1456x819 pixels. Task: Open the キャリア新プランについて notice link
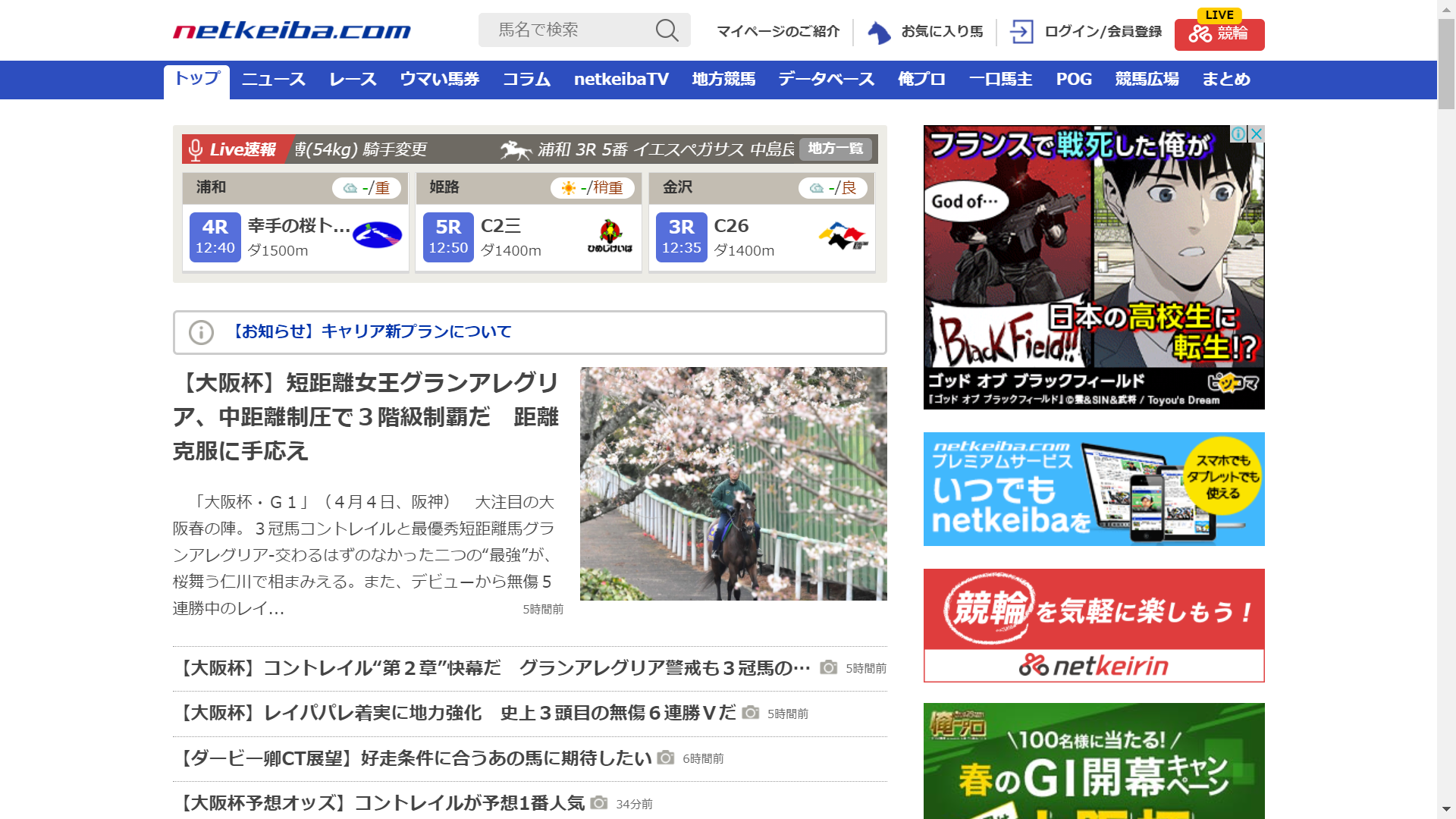pyautogui.click(x=371, y=331)
